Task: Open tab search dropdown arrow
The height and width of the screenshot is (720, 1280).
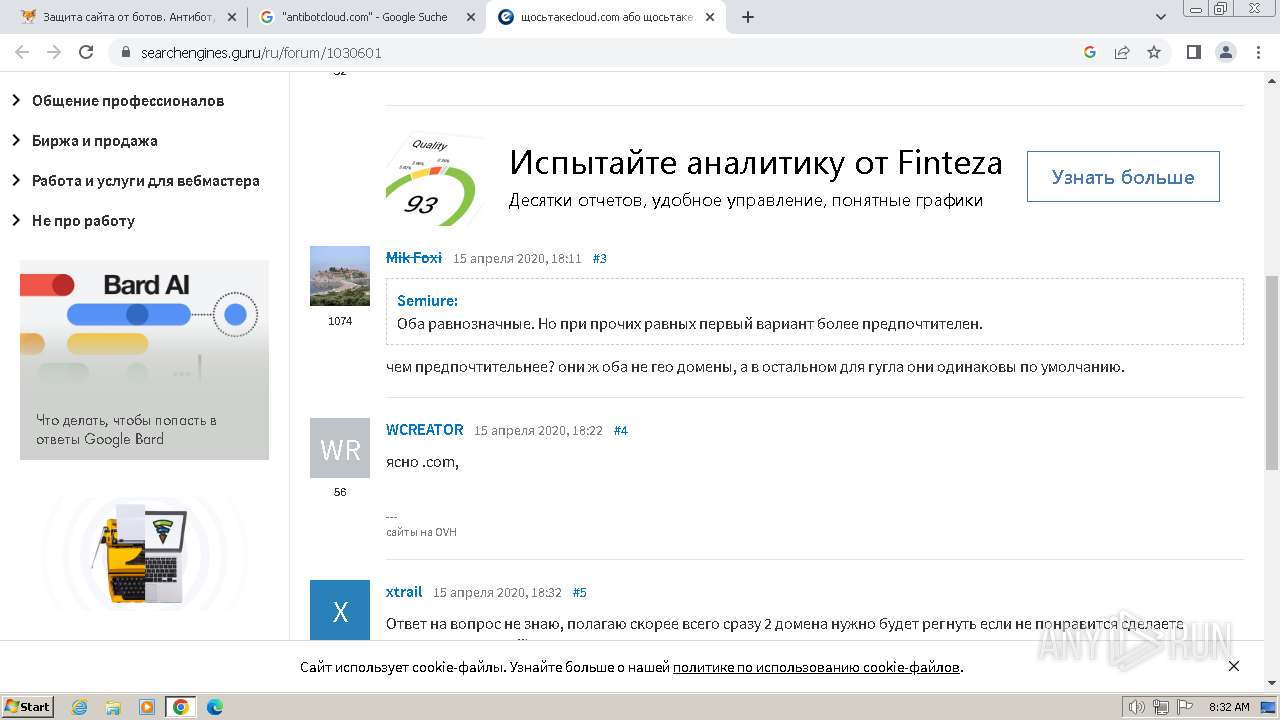Action: 1161,17
